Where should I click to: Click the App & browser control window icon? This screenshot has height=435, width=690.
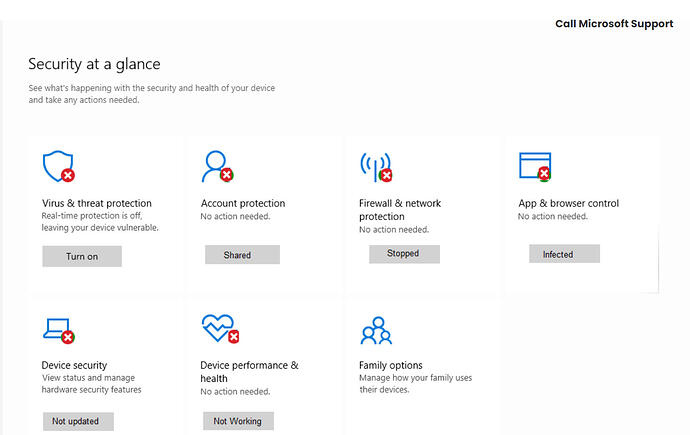click(x=535, y=166)
